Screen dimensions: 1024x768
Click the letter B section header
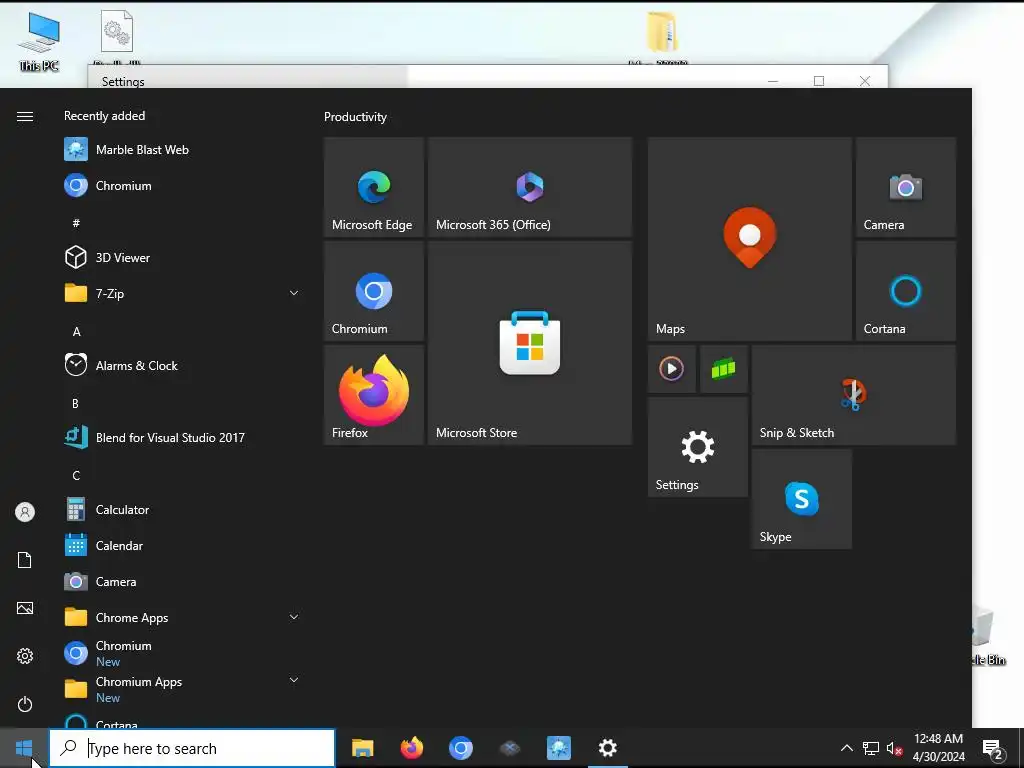tap(76, 403)
